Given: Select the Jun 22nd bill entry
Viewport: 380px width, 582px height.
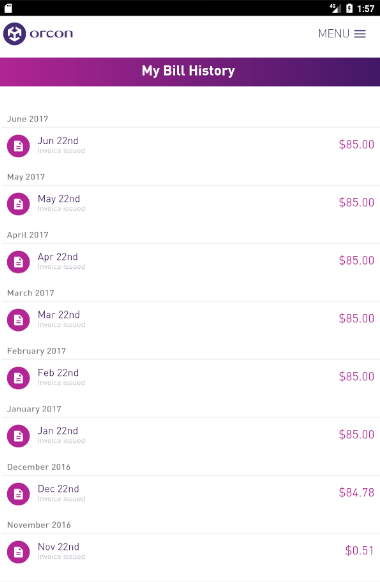Looking at the screenshot, I should point(190,146).
